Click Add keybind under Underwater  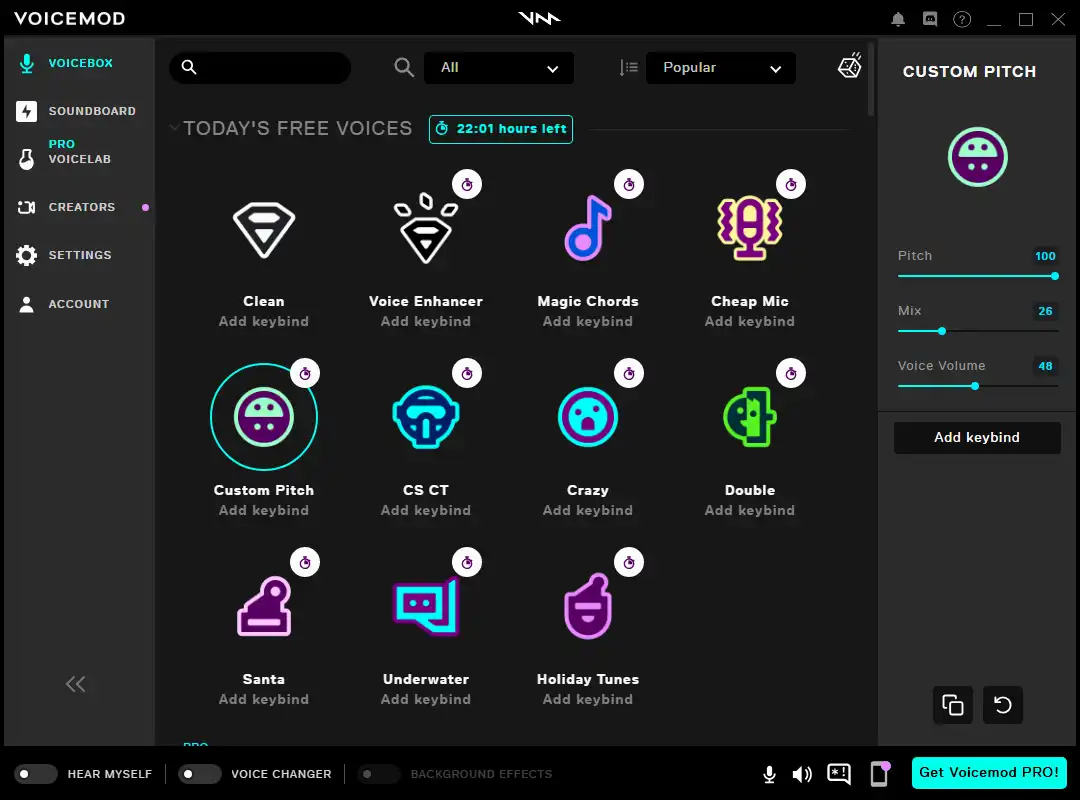tap(426, 699)
